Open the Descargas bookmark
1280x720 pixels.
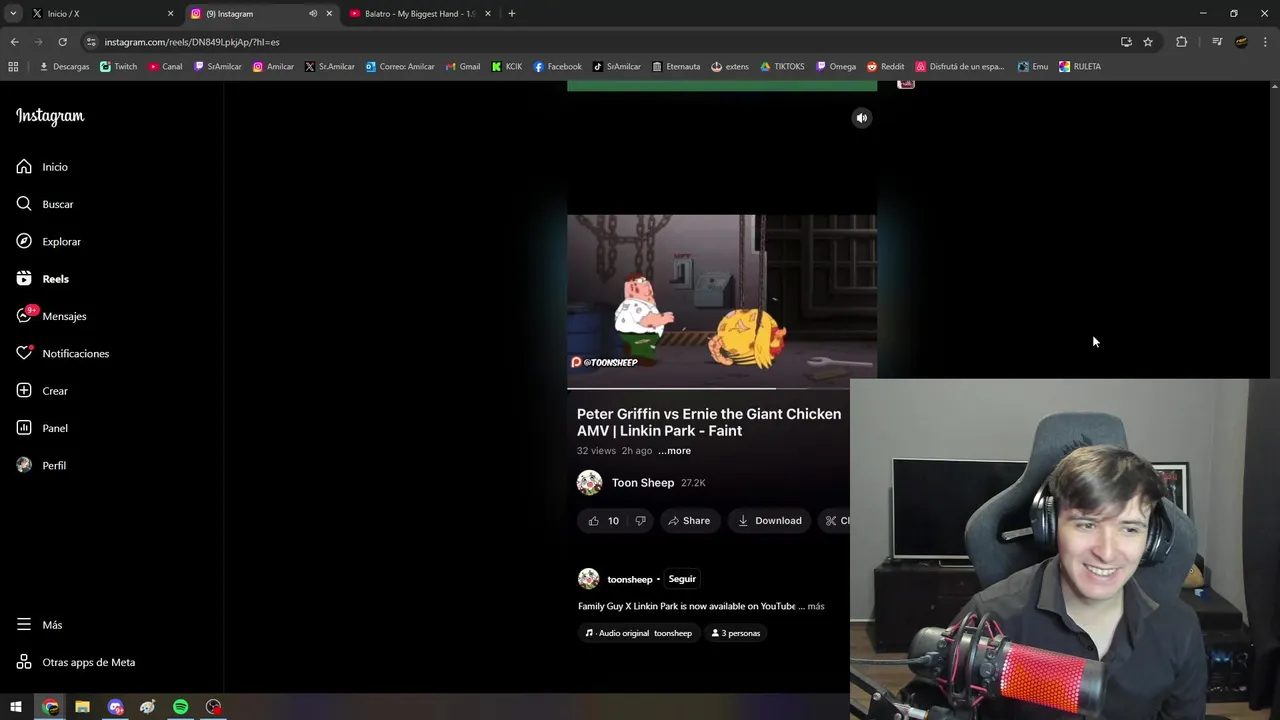64,67
